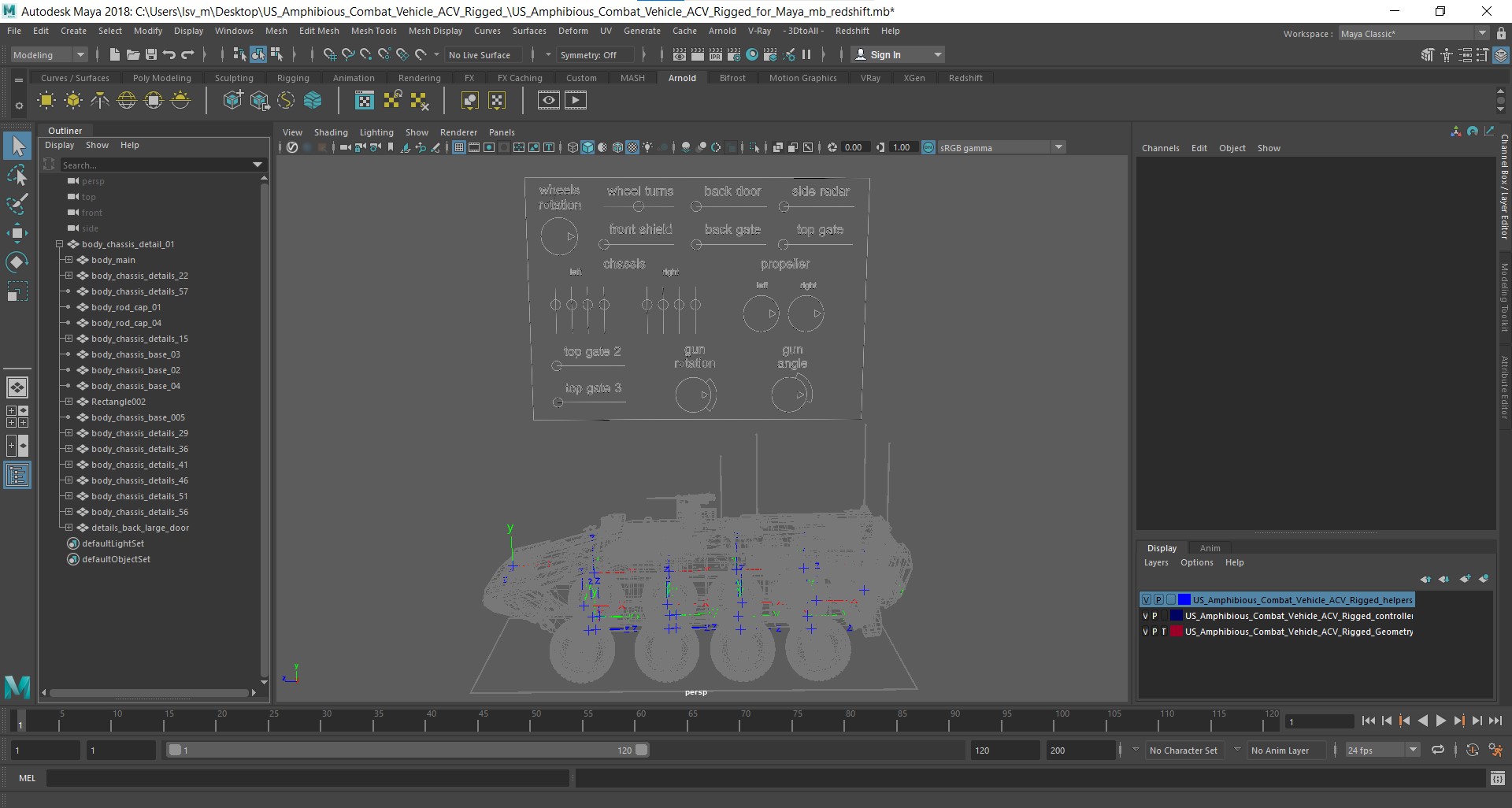The height and width of the screenshot is (808, 1512).
Task: Select the Scale tool in the toolbox
Action: point(17,291)
